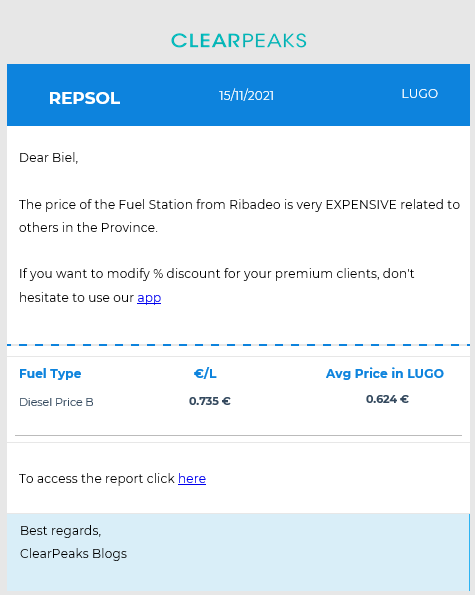Open the report via the here link
Viewport: 475px width, 595px height.
point(192,479)
